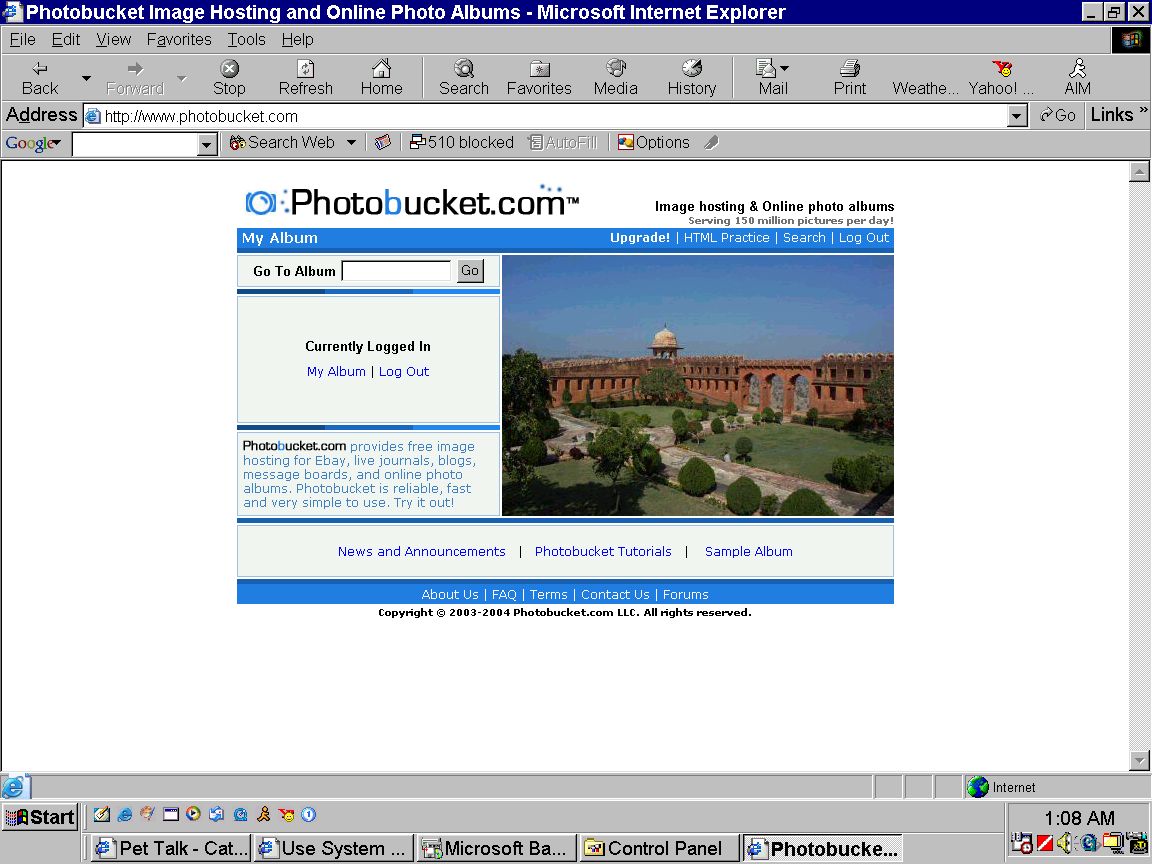This screenshot has width=1152, height=864.
Task: Click the Google toolbar search box
Action: click(x=135, y=144)
